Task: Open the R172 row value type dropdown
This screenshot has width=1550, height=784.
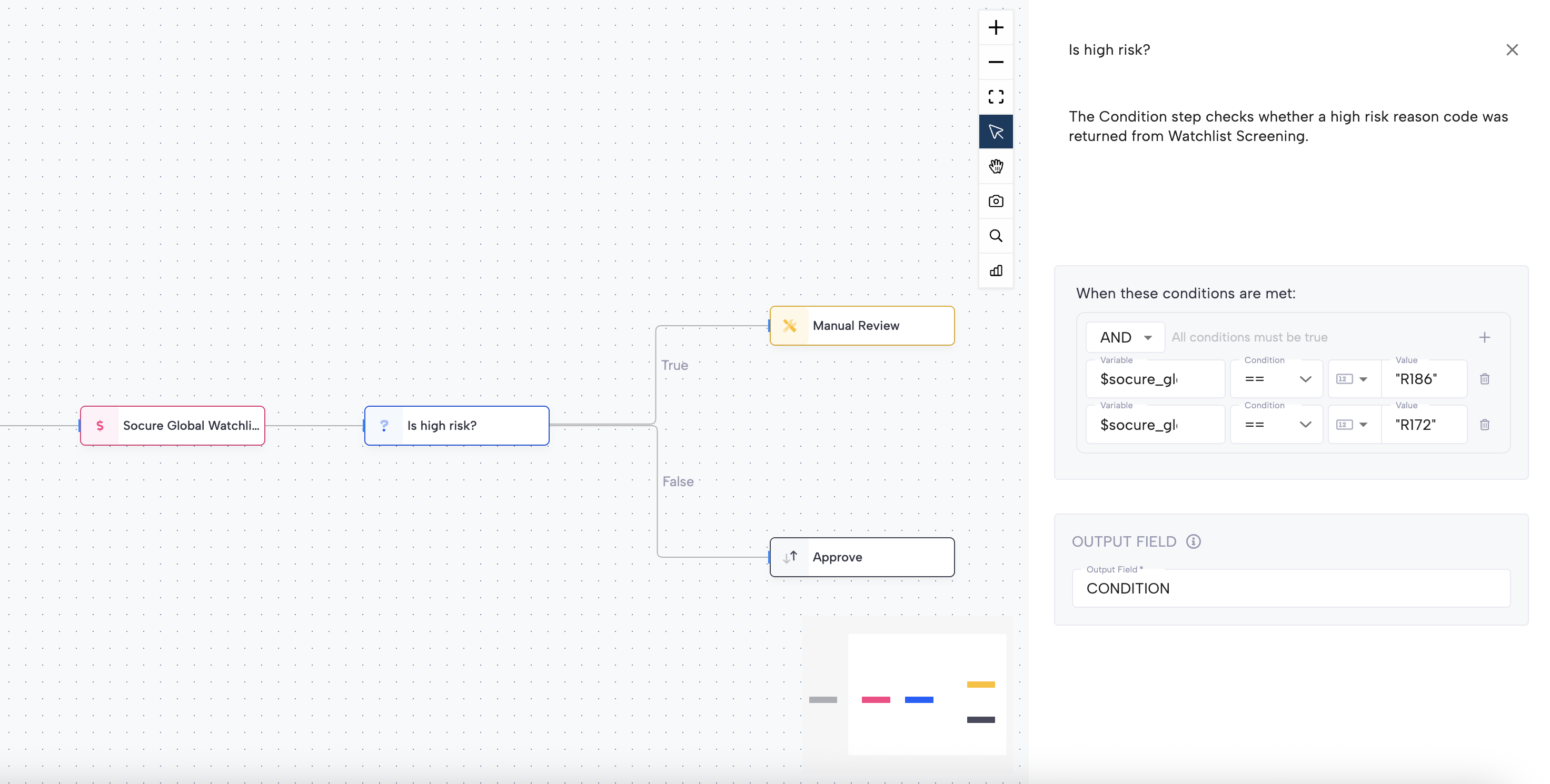Action: point(1352,425)
